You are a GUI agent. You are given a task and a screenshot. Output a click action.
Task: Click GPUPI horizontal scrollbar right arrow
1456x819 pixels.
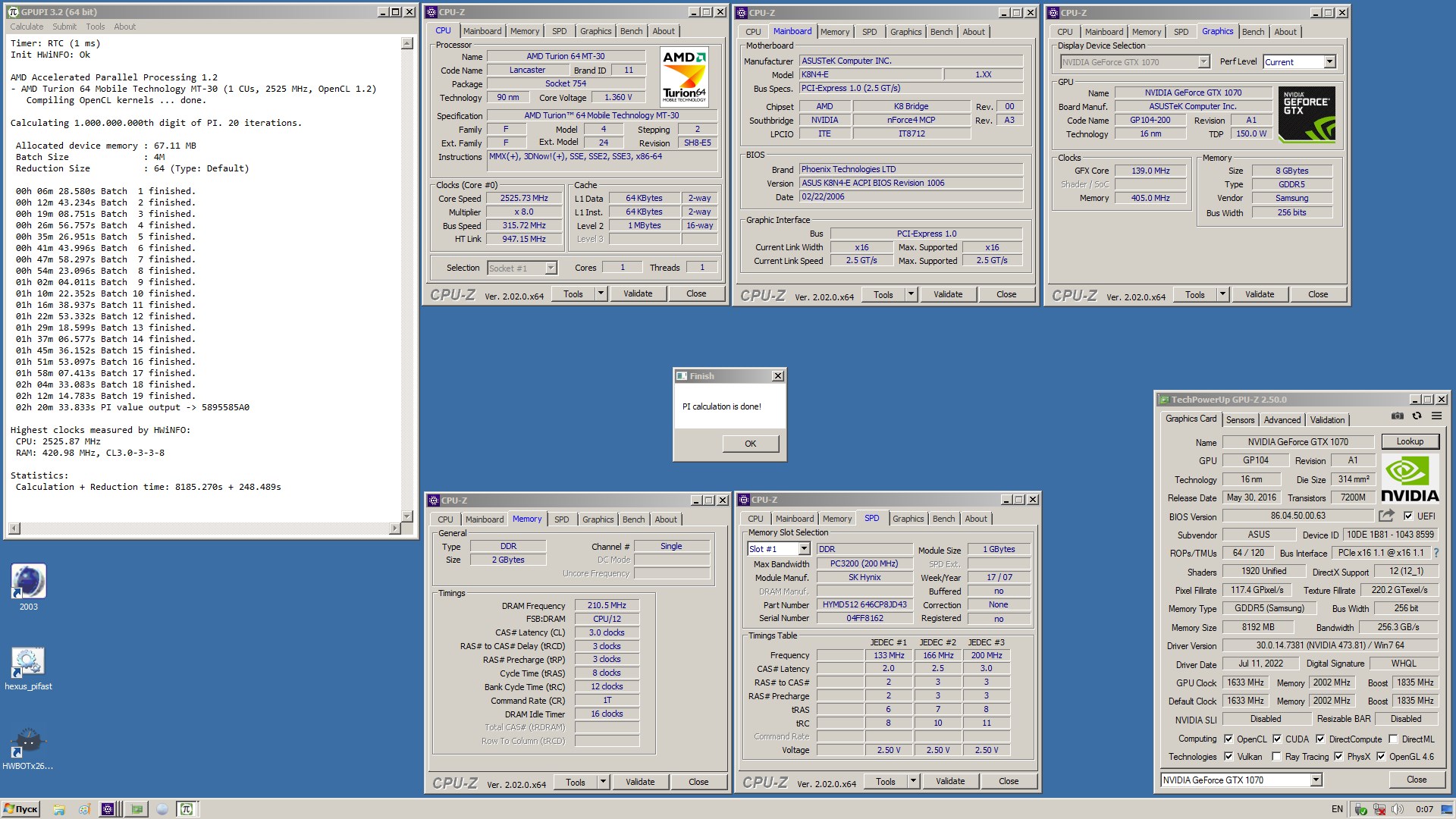tap(394, 528)
